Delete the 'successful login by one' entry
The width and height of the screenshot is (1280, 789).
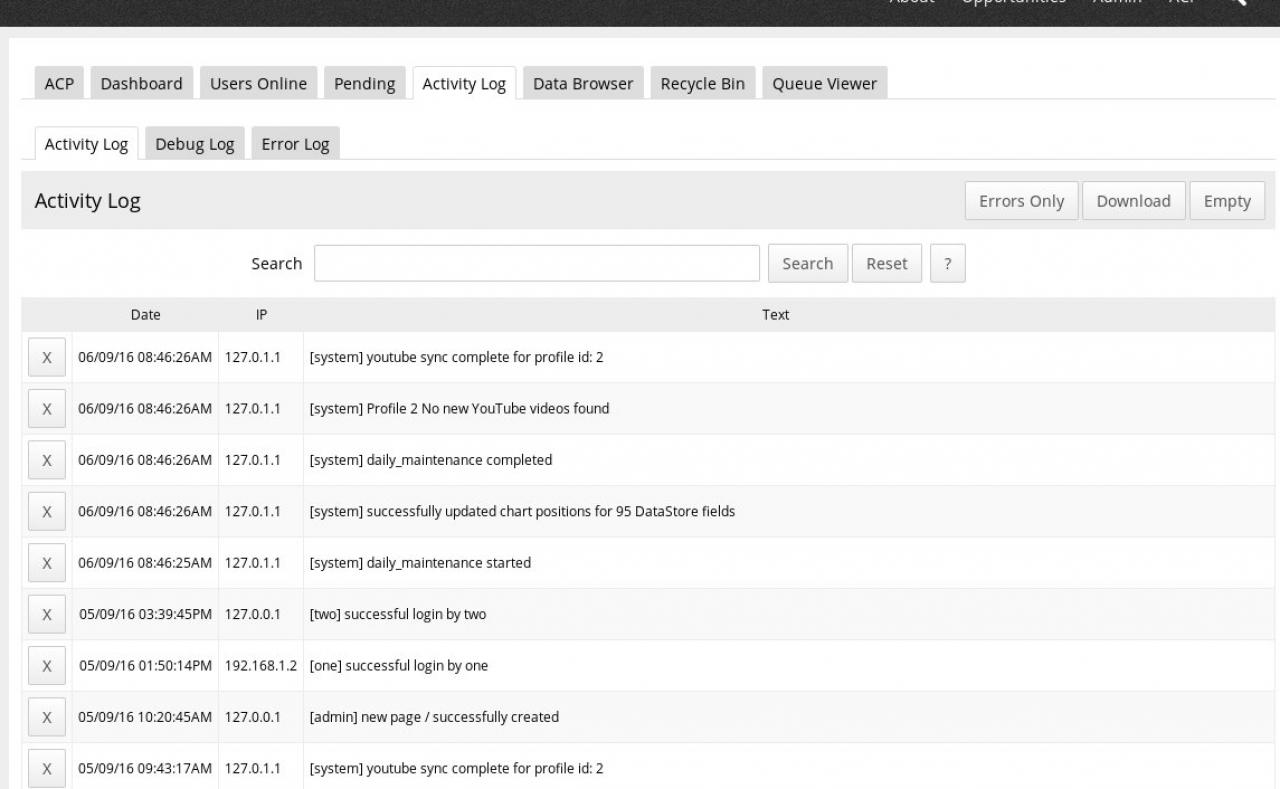coord(47,666)
